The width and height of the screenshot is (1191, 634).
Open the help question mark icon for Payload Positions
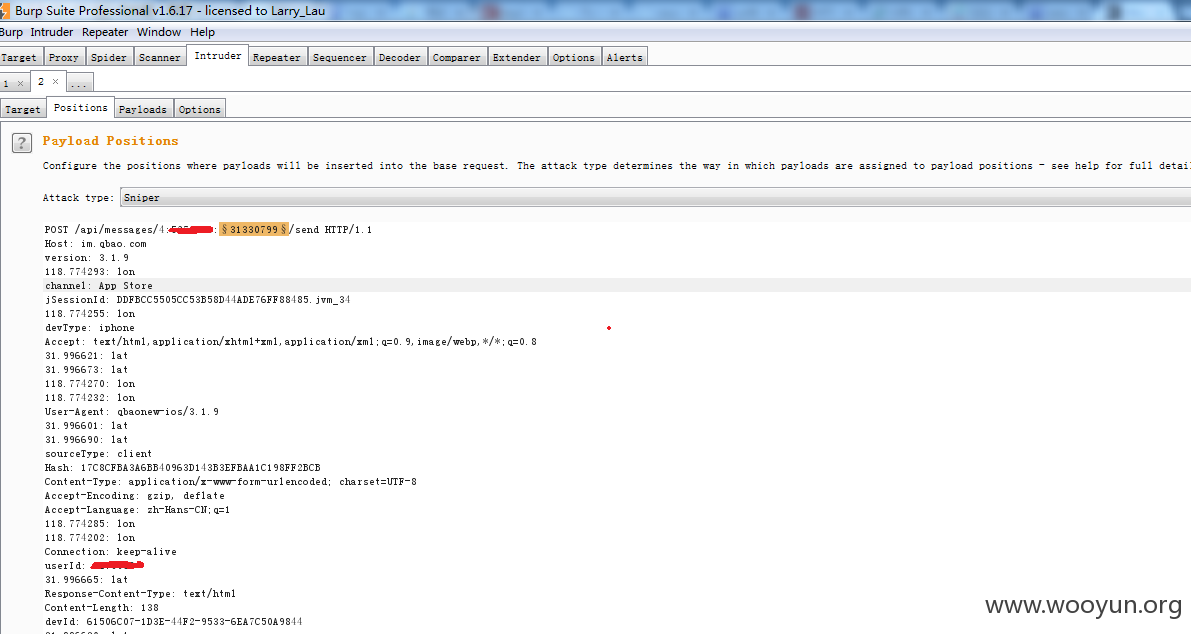point(22,143)
